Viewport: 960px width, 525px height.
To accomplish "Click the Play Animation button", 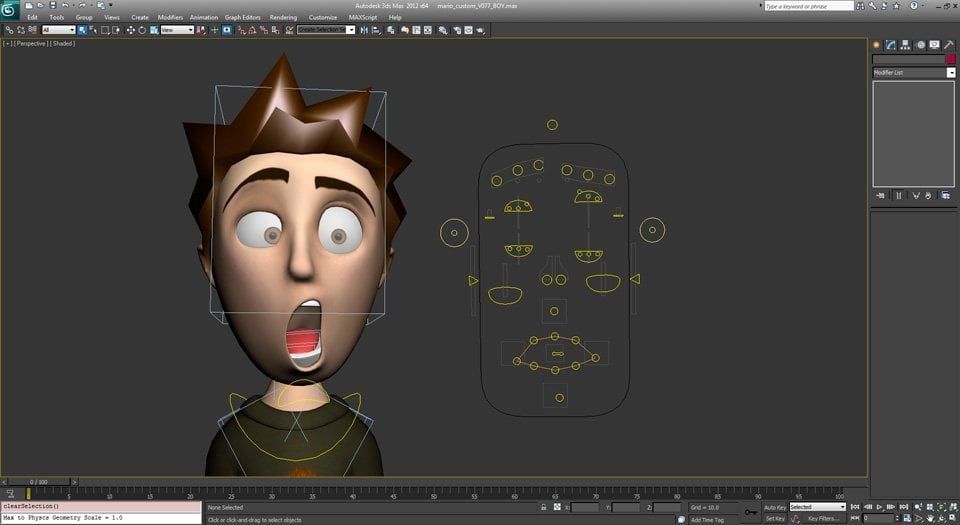I will click(x=879, y=507).
